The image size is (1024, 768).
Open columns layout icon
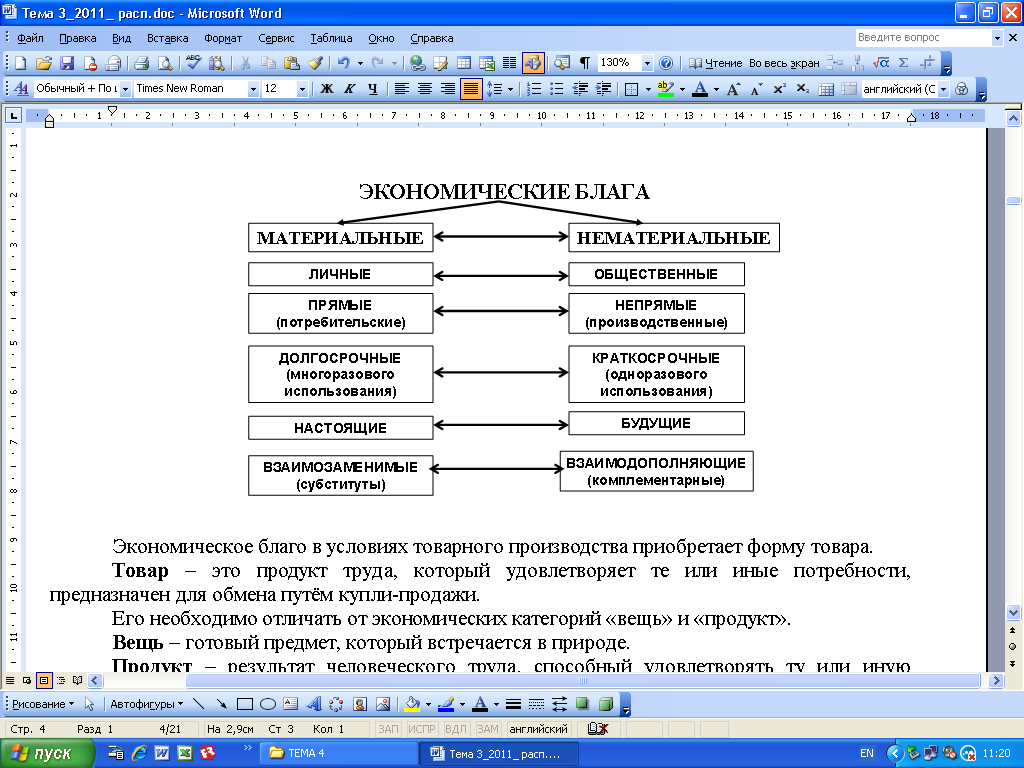click(x=509, y=63)
